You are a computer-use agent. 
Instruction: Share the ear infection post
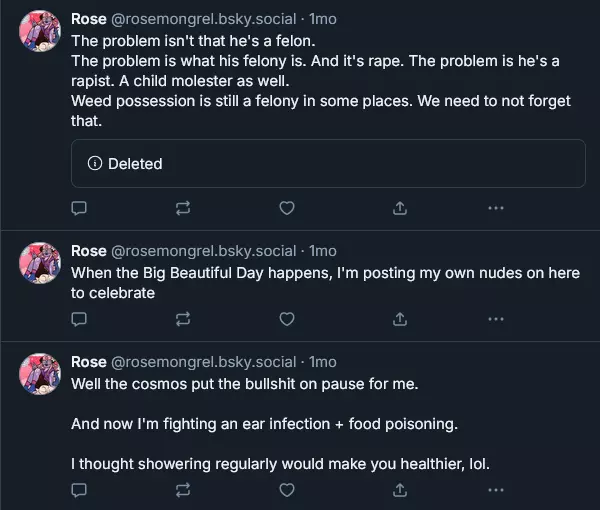[x=399, y=490]
